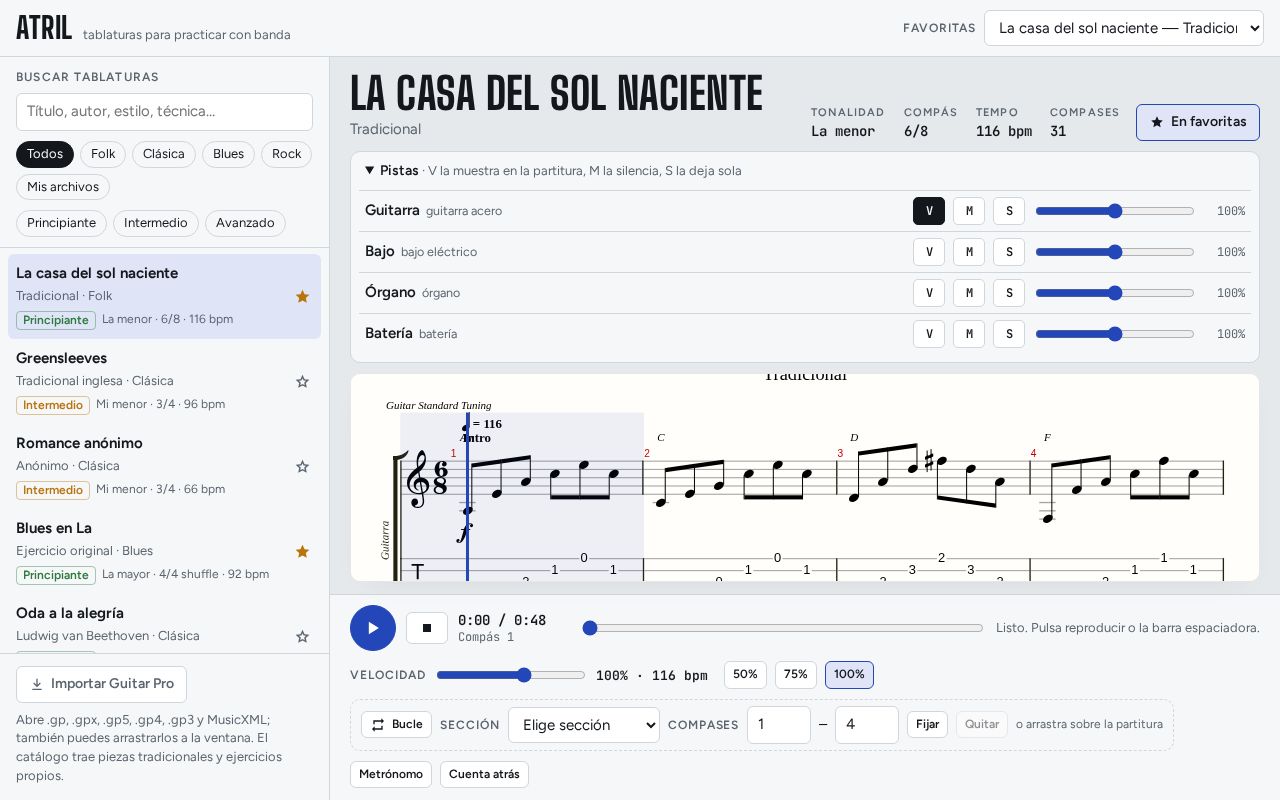The image size is (1280, 800).
Task: Click the En favoritas star button
Action: (1197, 122)
